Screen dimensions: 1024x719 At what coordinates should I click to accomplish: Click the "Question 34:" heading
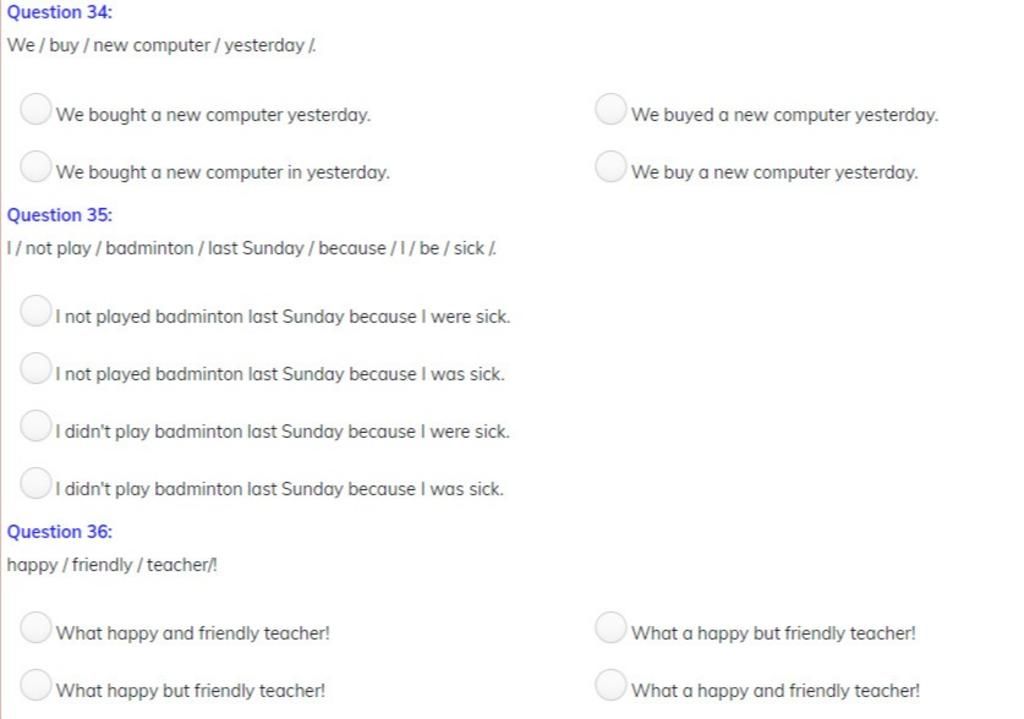60,13
